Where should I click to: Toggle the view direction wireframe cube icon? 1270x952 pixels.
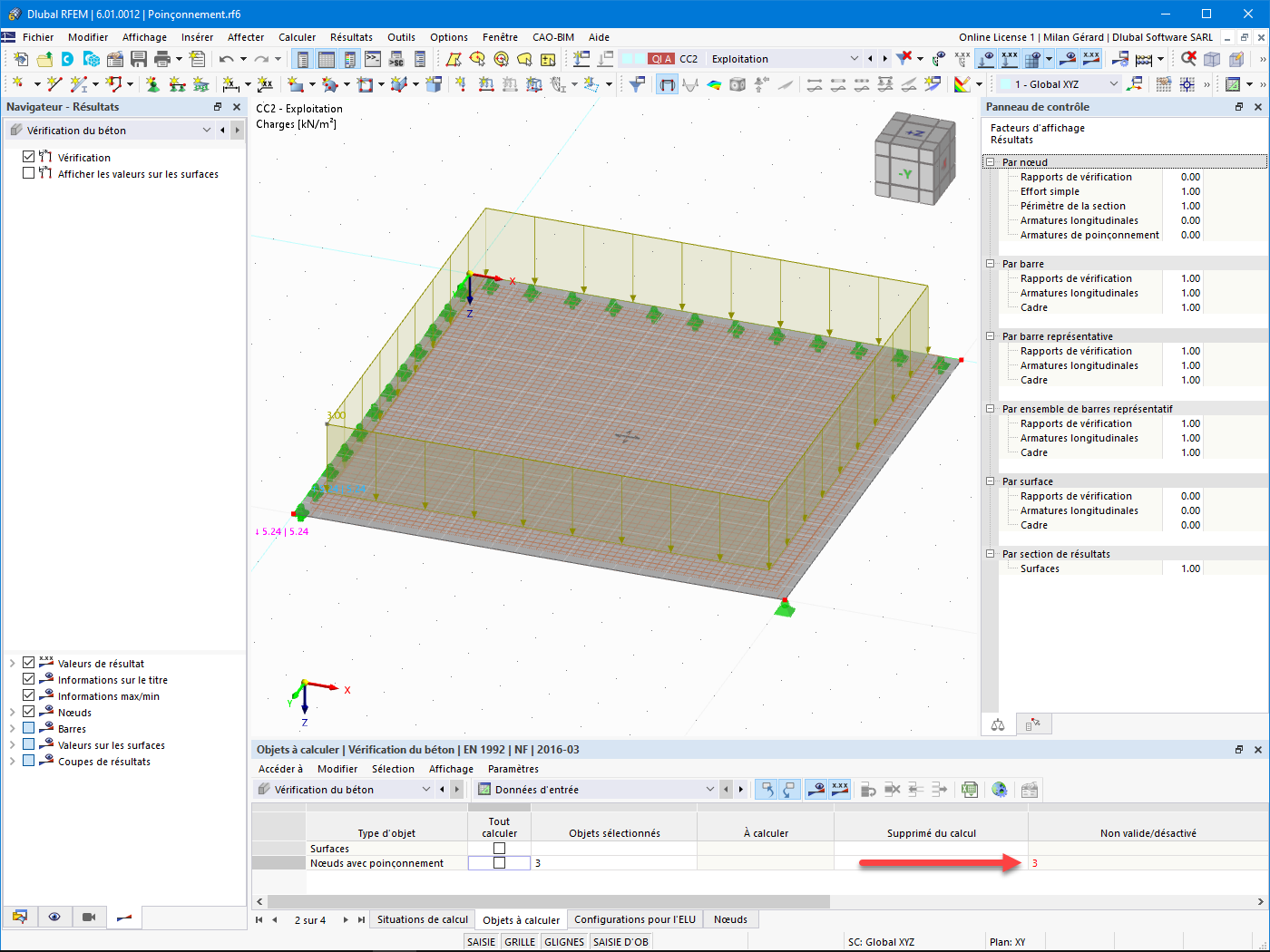1212,59
